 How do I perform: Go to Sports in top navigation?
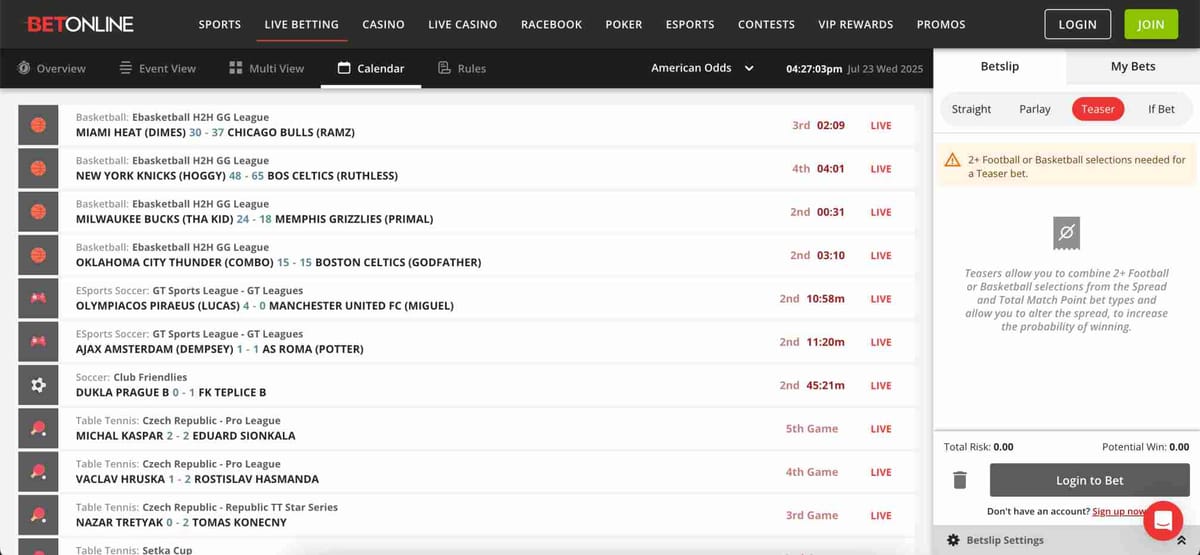(219, 24)
